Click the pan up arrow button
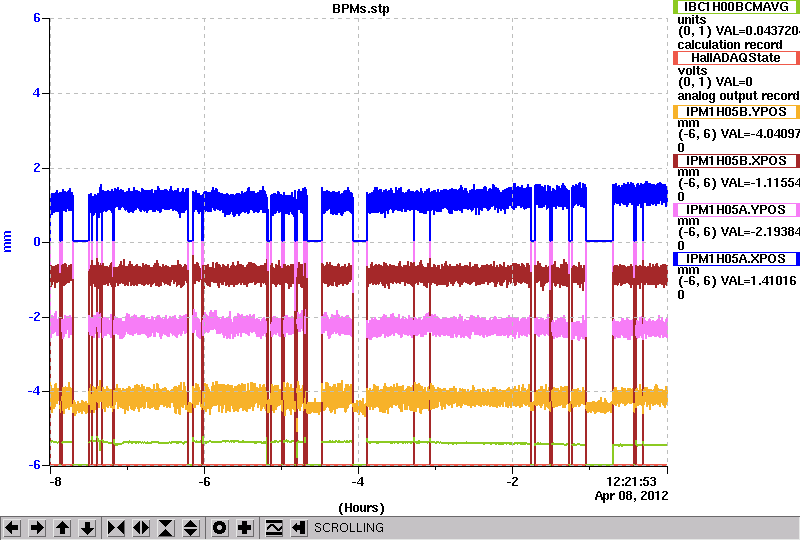This screenshot has height=540, width=800. tap(63, 528)
